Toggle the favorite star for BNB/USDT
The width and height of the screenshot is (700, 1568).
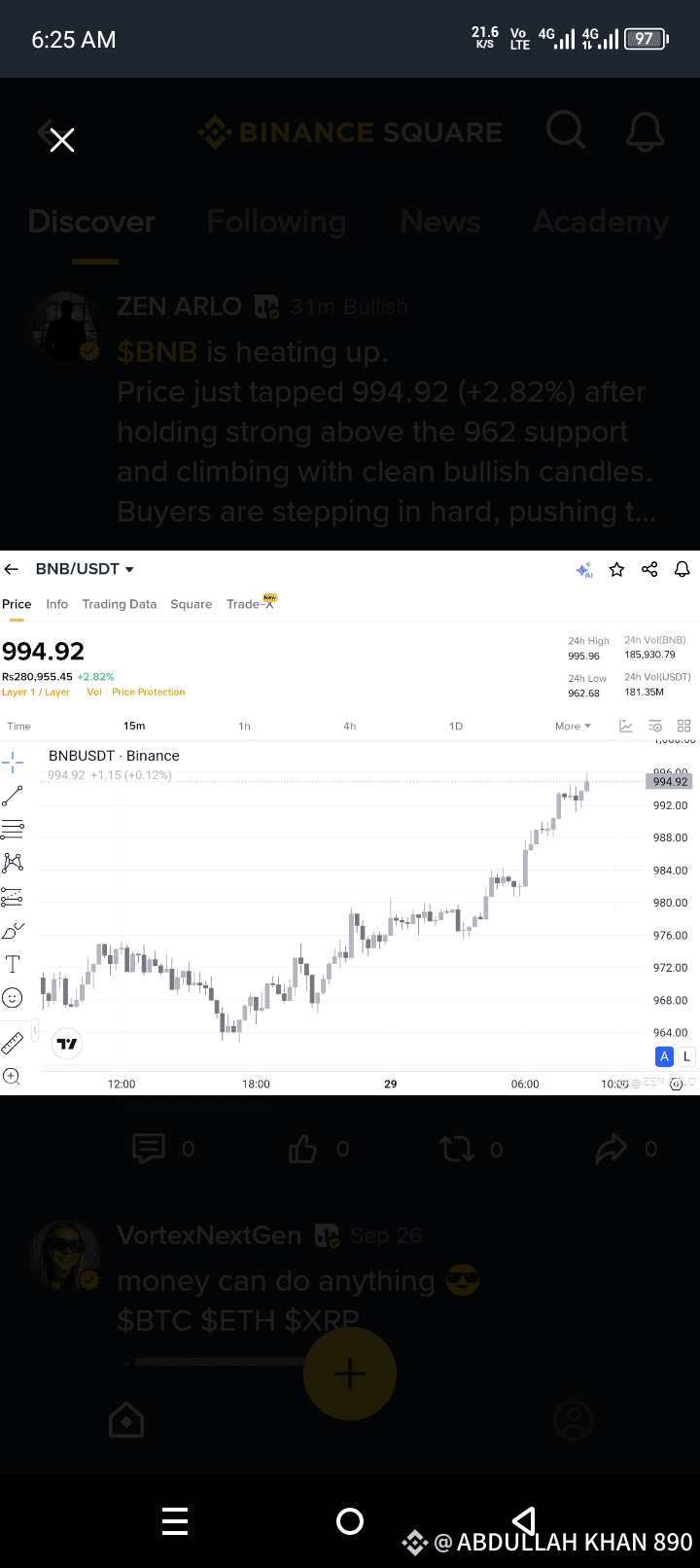pos(616,570)
